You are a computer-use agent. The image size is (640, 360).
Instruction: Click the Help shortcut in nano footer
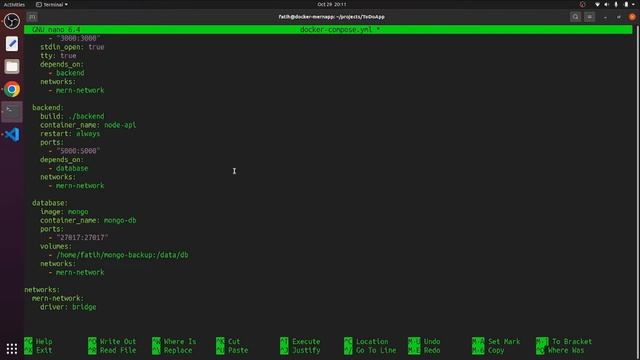44,341
